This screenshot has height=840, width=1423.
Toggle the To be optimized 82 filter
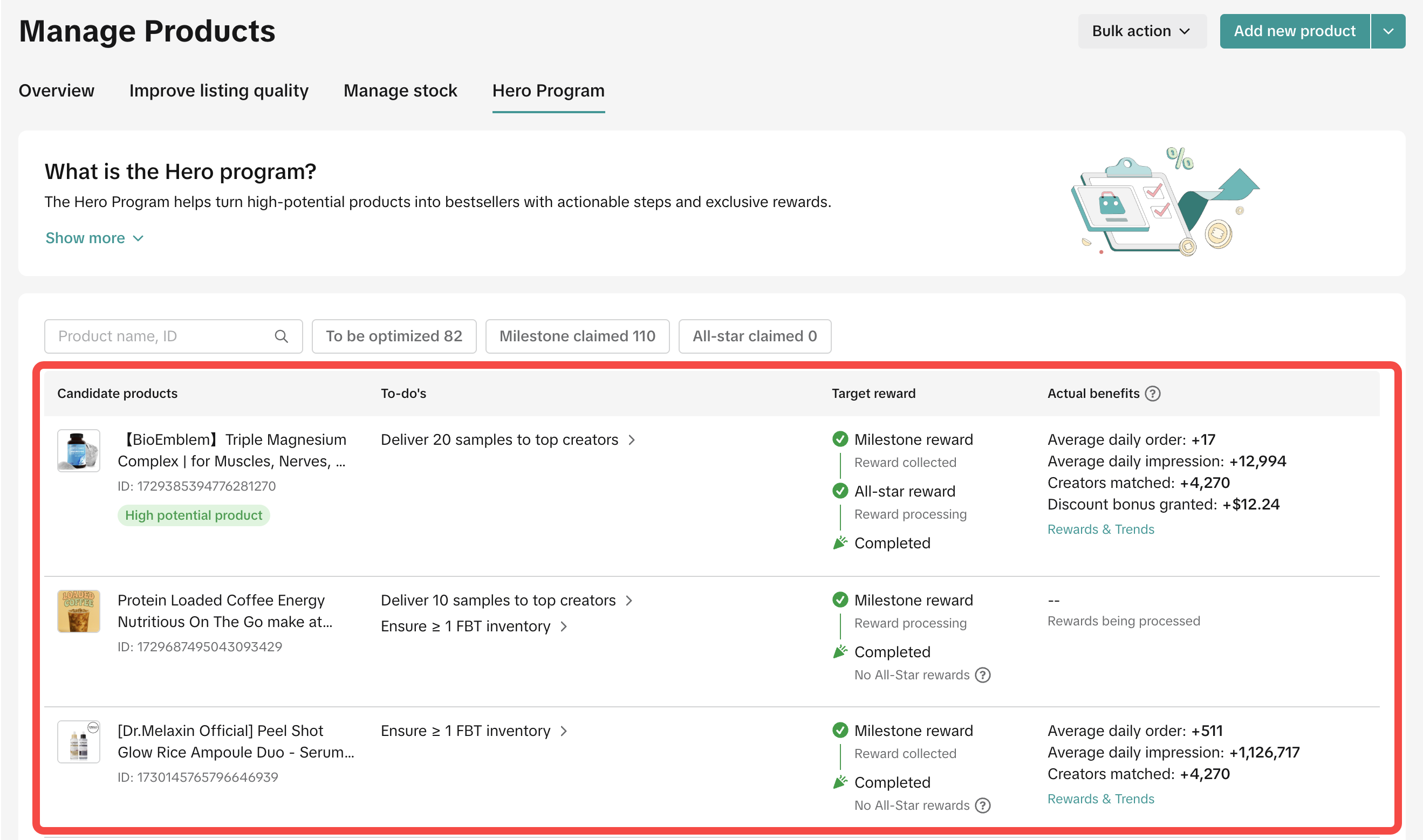[x=394, y=336]
